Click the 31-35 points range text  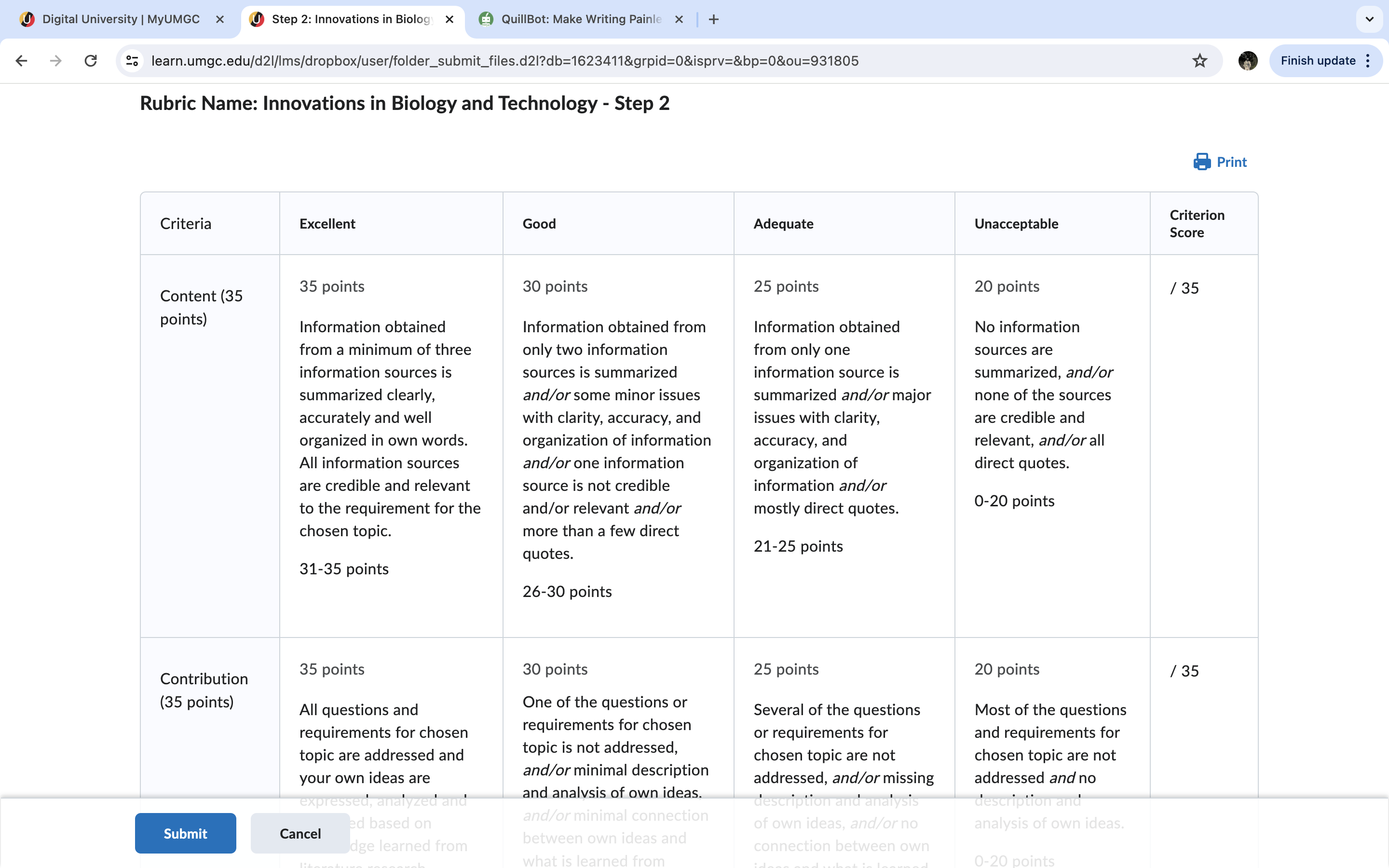click(x=344, y=569)
